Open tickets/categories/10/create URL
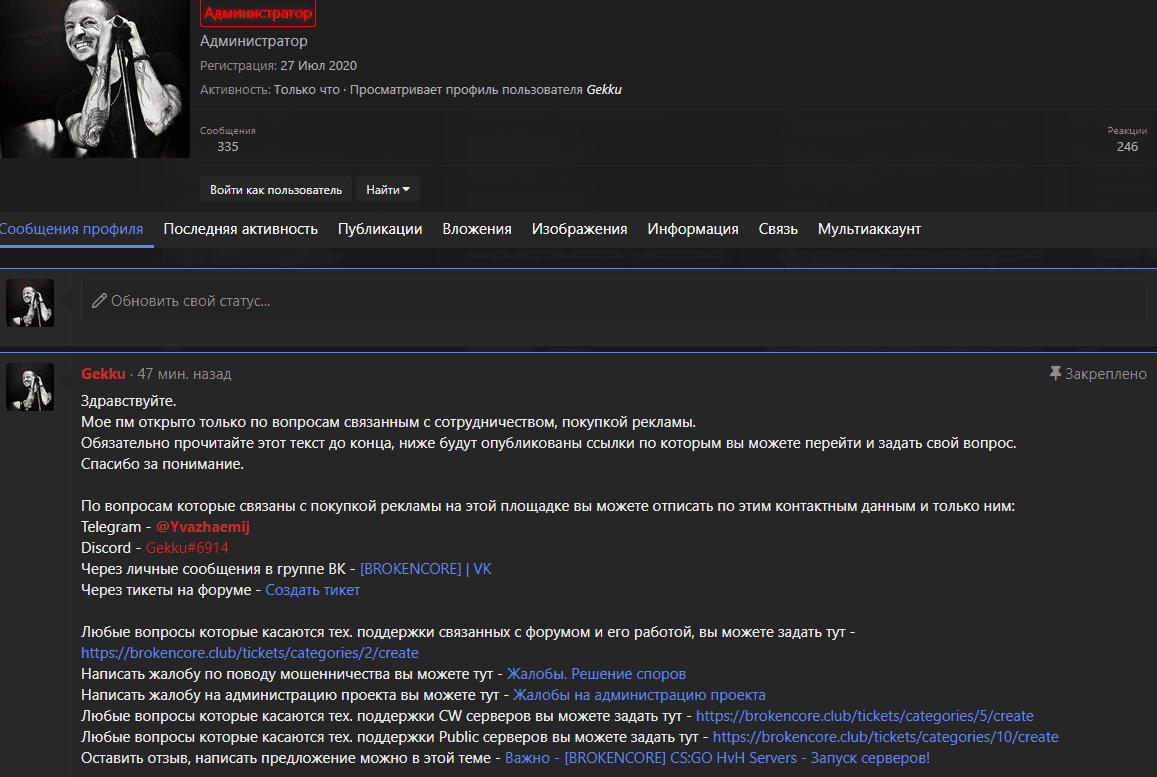The image size is (1157, 777). pyautogui.click(x=885, y=736)
